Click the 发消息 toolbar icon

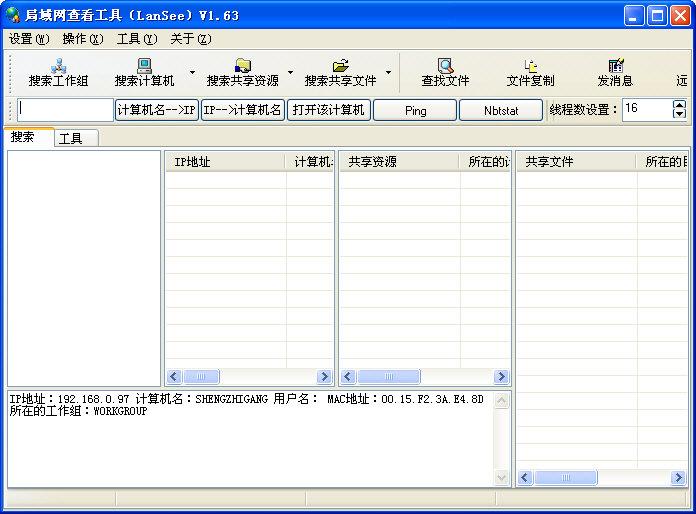pyautogui.click(x=616, y=66)
